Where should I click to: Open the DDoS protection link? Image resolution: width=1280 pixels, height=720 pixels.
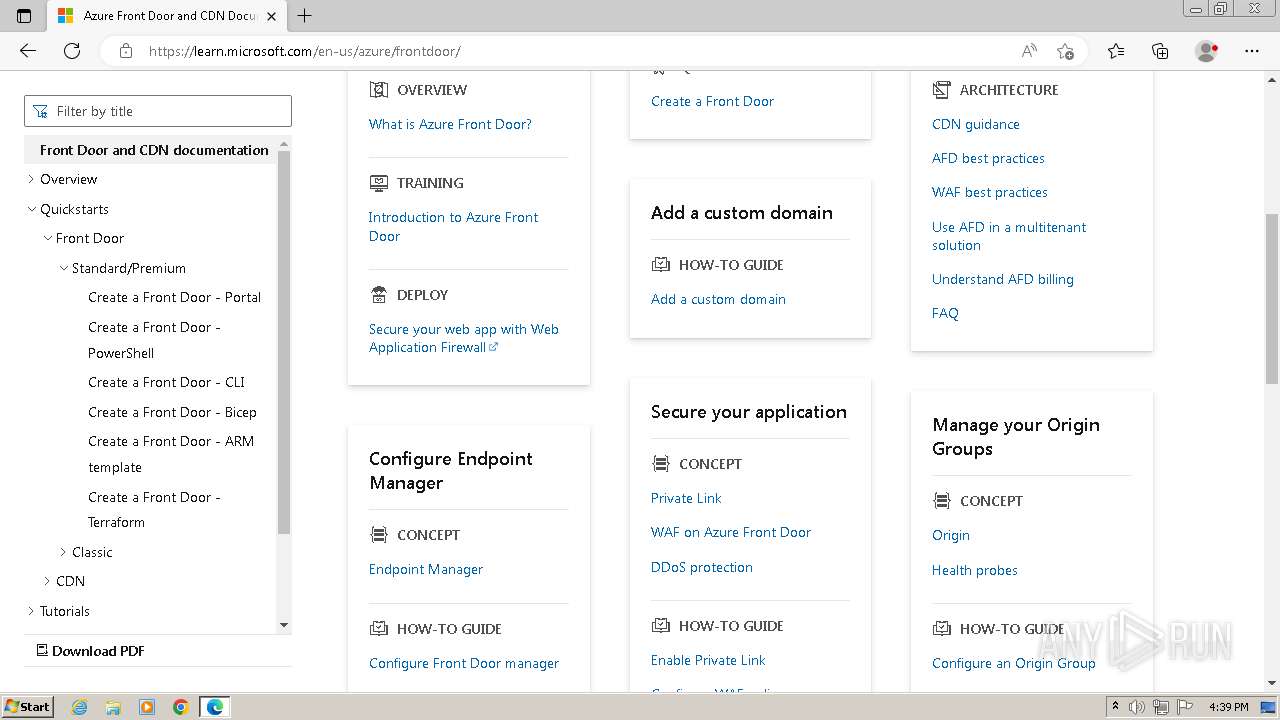(x=702, y=567)
